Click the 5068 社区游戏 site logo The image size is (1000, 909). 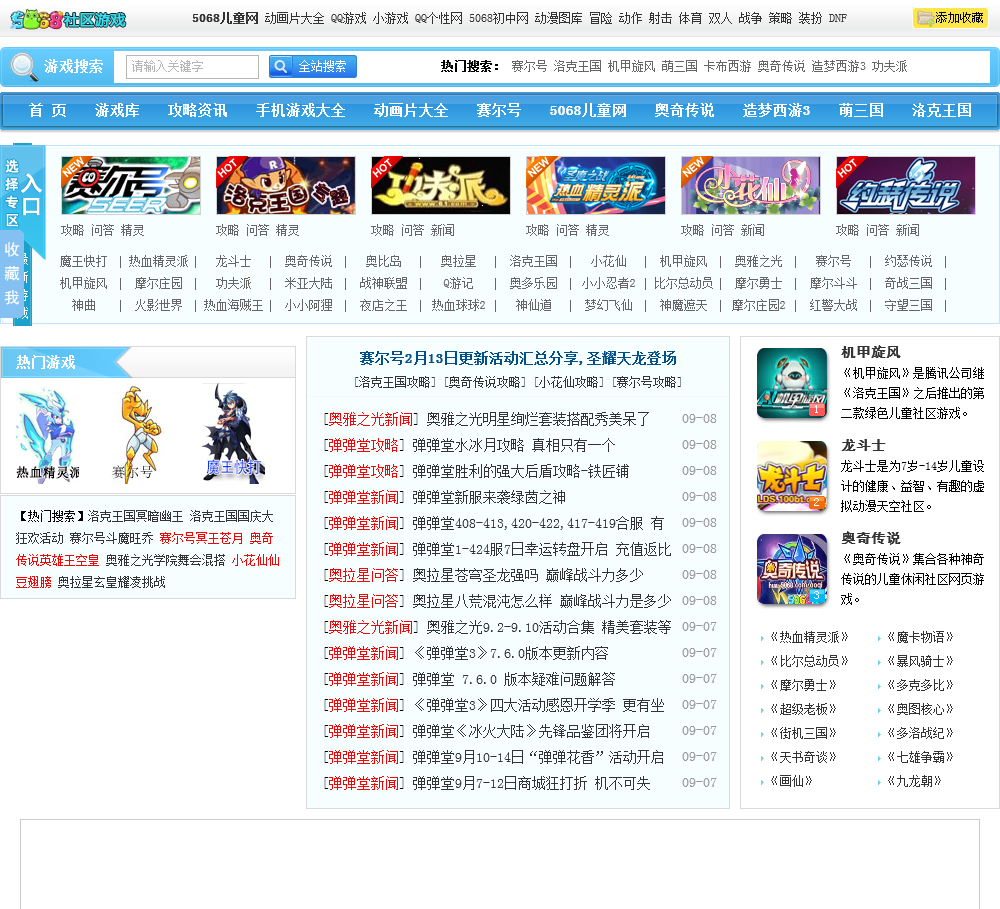(68, 19)
